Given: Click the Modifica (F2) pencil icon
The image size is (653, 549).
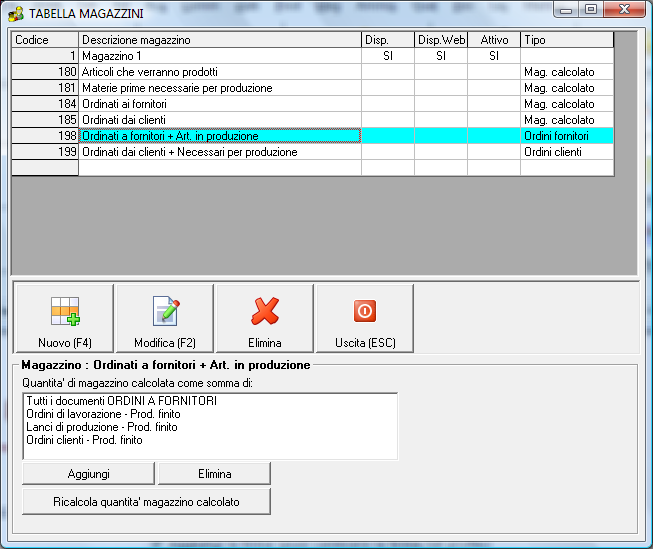Looking at the screenshot, I should (166, 311).
